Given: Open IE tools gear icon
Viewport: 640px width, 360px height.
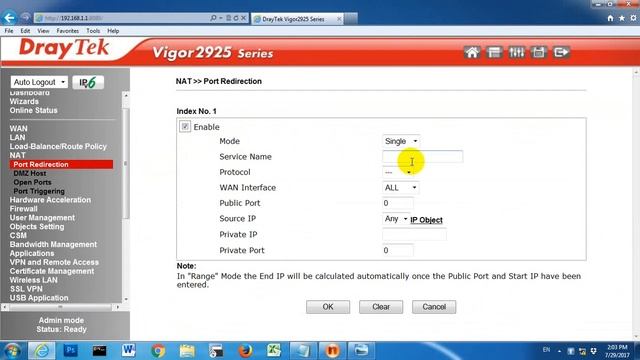Looking at the screenshot, I should pyautogui.click(x=633, y=18).
